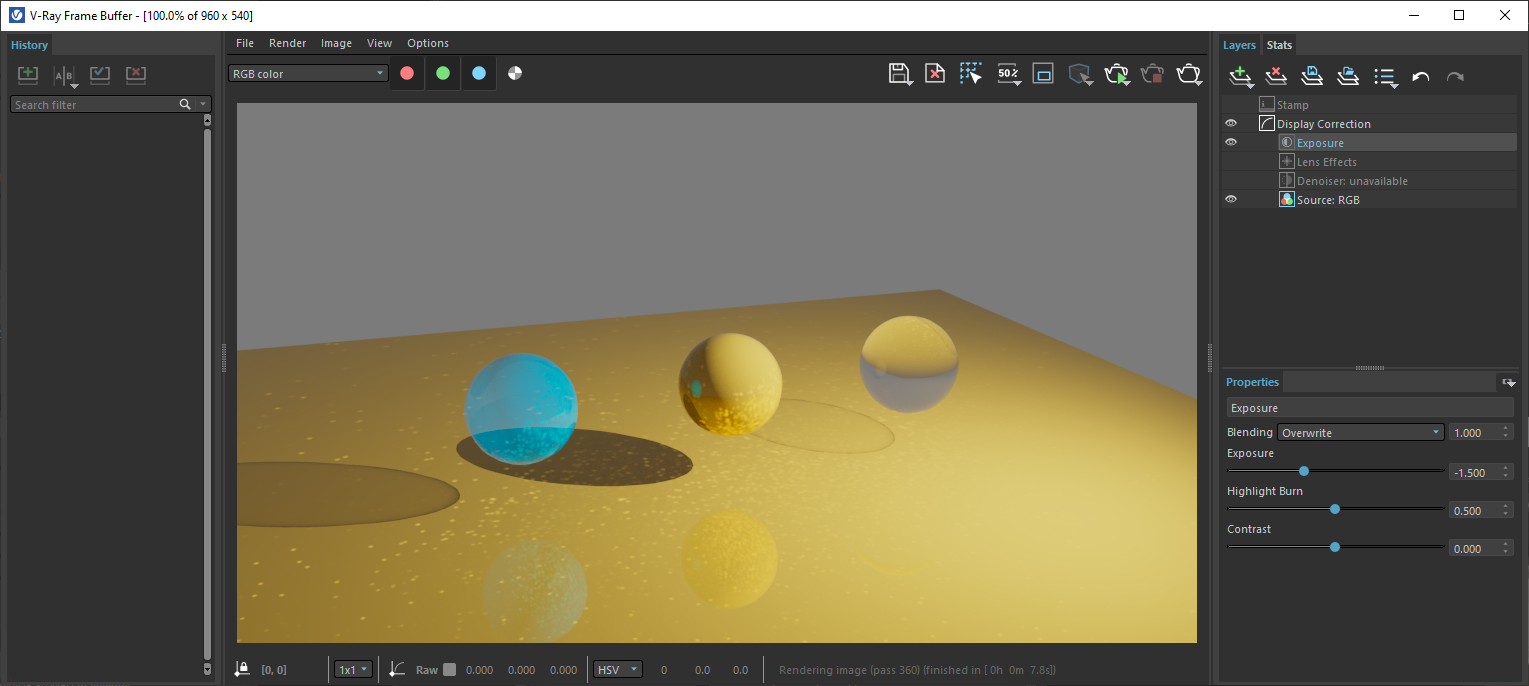Toggle the red channel display button
Viewport: 1529px width, 686px height.
407,73
